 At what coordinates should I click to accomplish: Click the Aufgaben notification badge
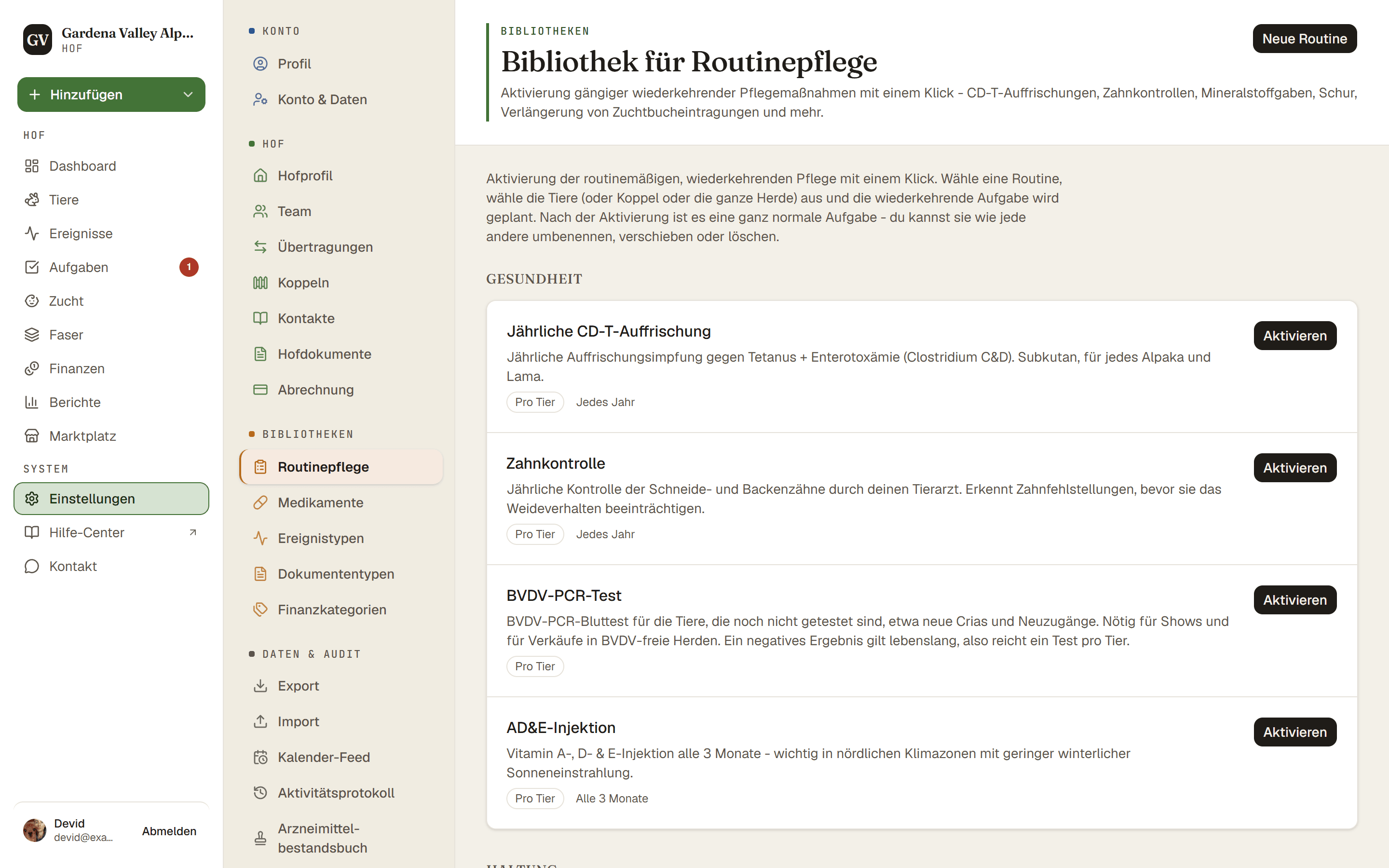coord(189,267)
